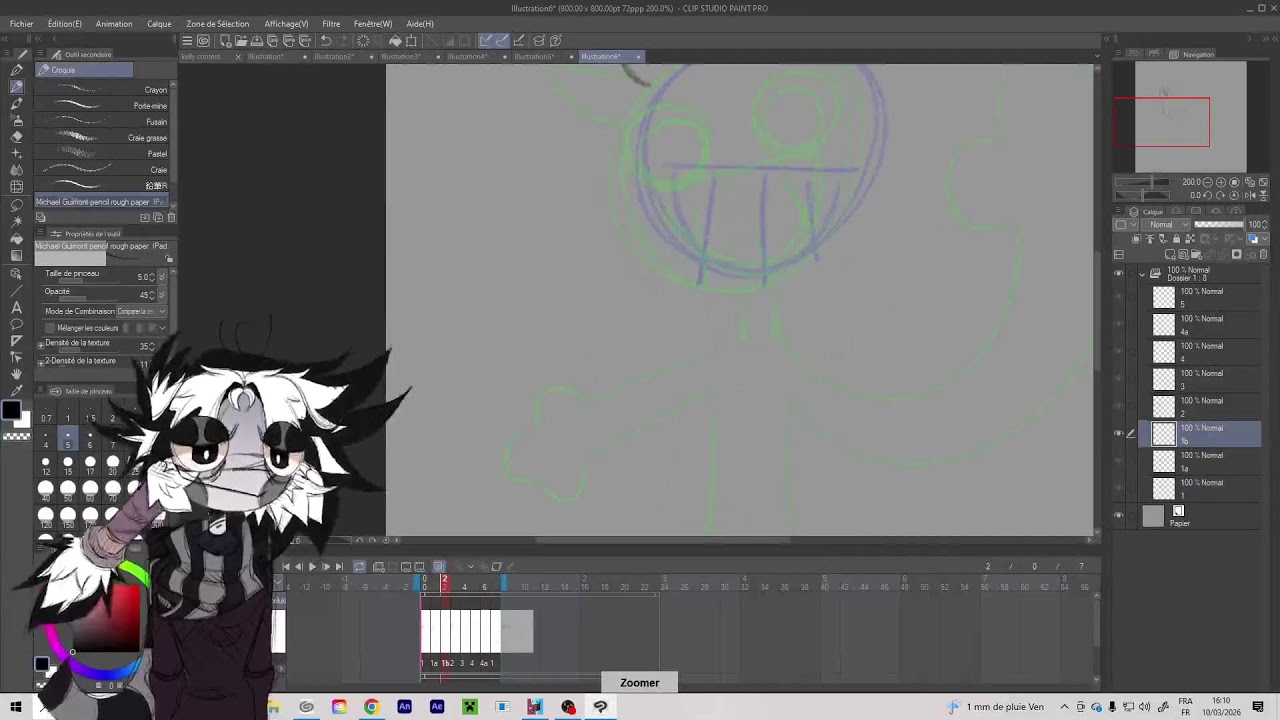Open Google Chrome from the taskbar
This screenshot has width=1280, height=720.
(x=371, y=707)
